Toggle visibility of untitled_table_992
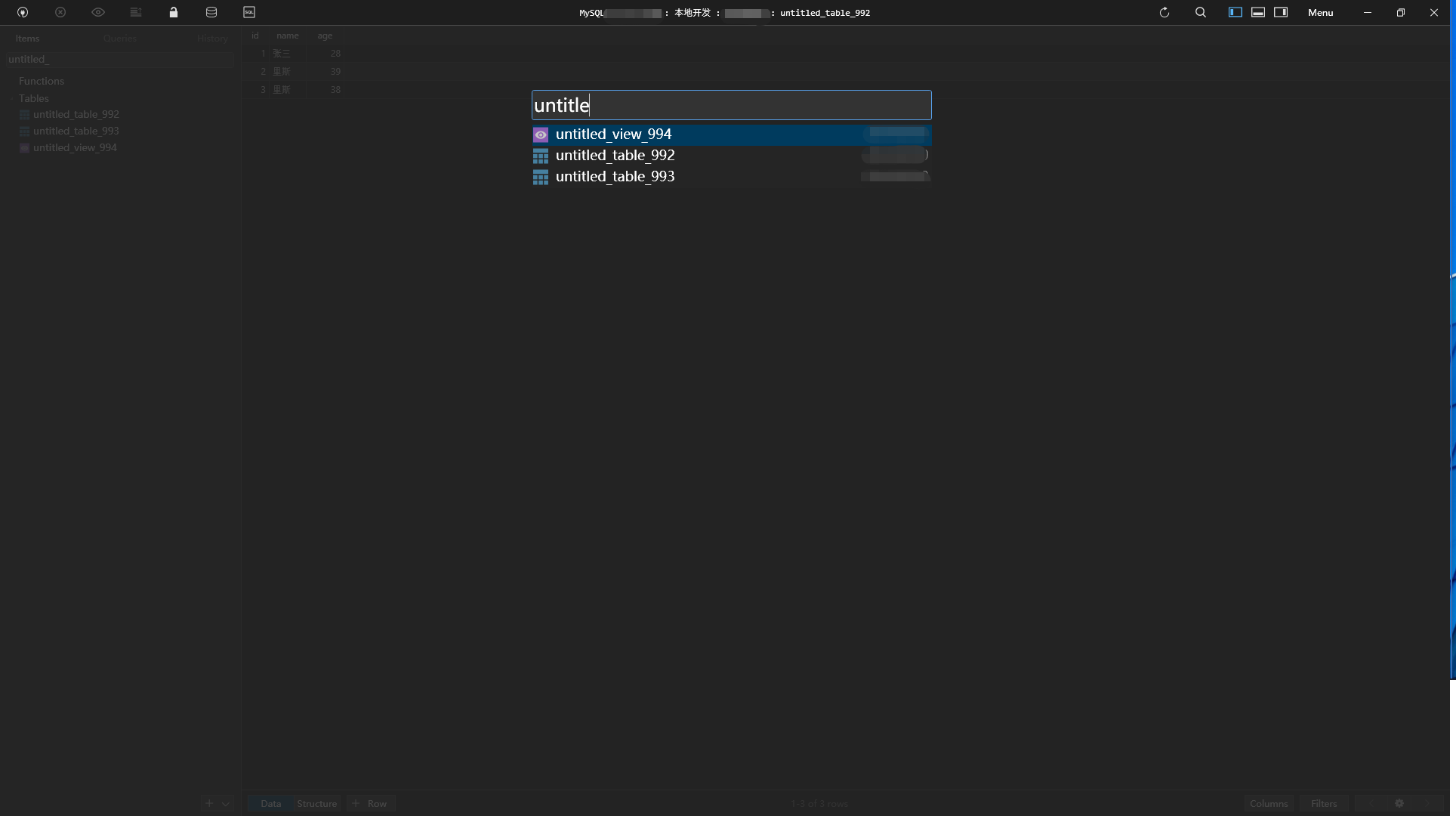The width and height of the screenshot is (1456, 816). 894,155
